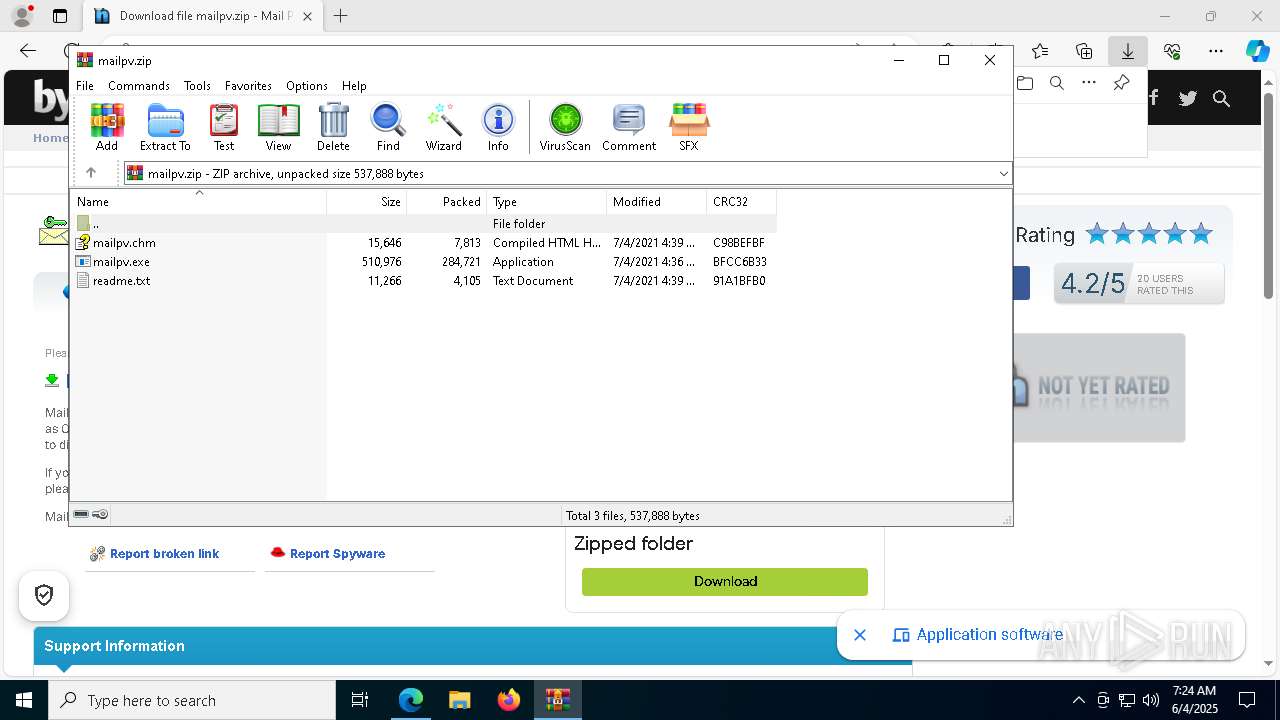Open Edge Collections icon
Screen dimensions: 1280x720
[x=1084, y=51]
